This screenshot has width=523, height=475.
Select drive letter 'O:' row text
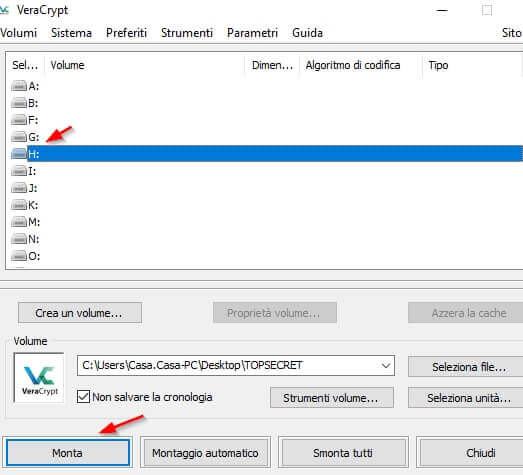tap(34, 256)
